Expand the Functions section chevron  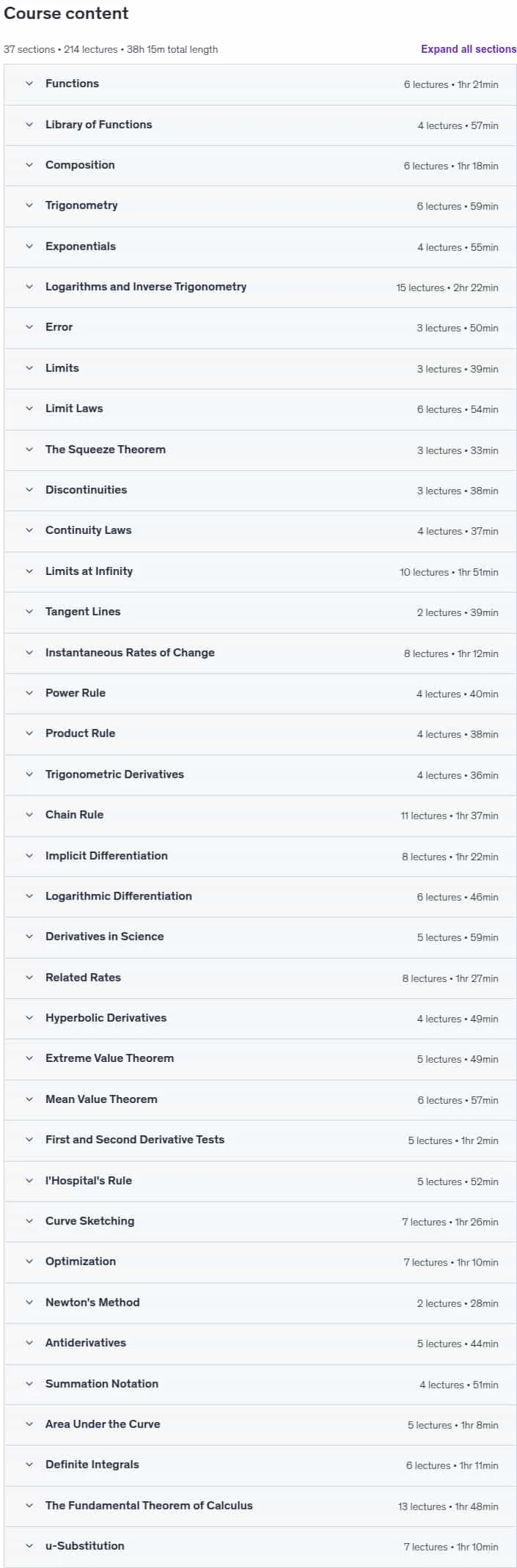pyautogui.click(x=29, y=84)
